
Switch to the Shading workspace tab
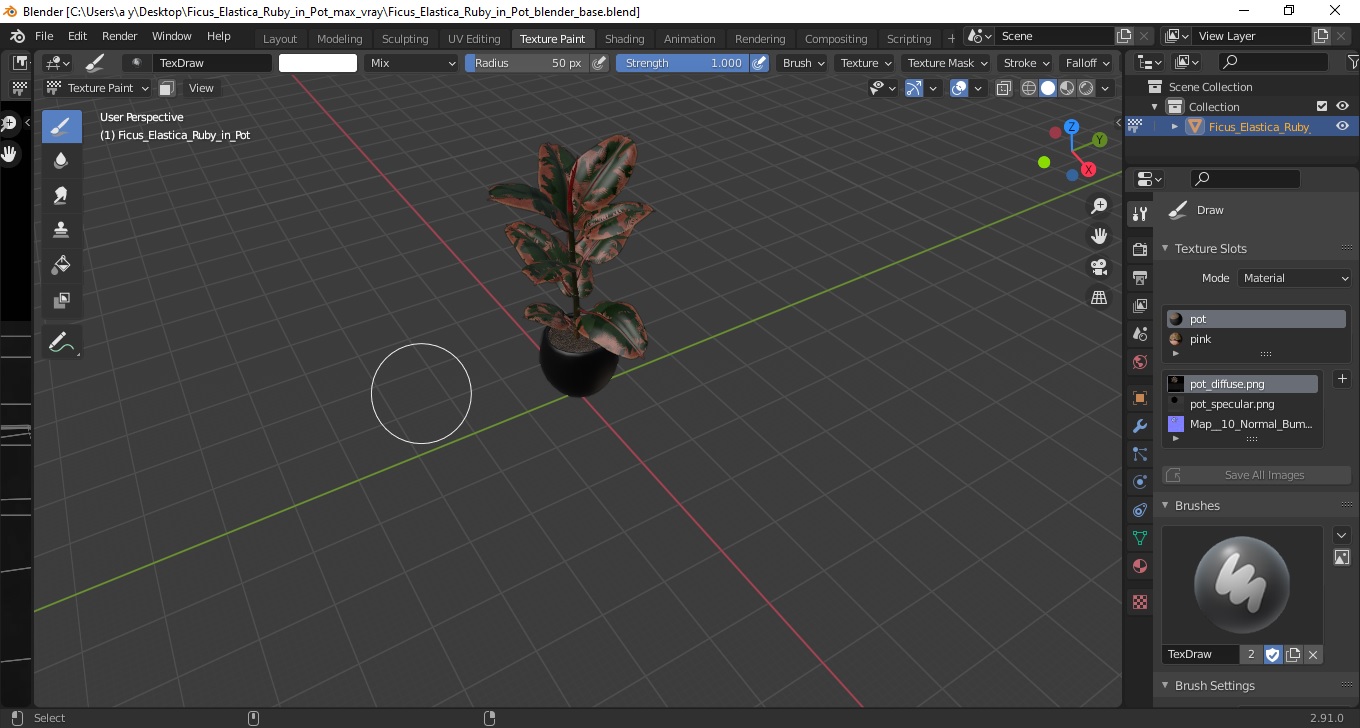pos(625,39)
